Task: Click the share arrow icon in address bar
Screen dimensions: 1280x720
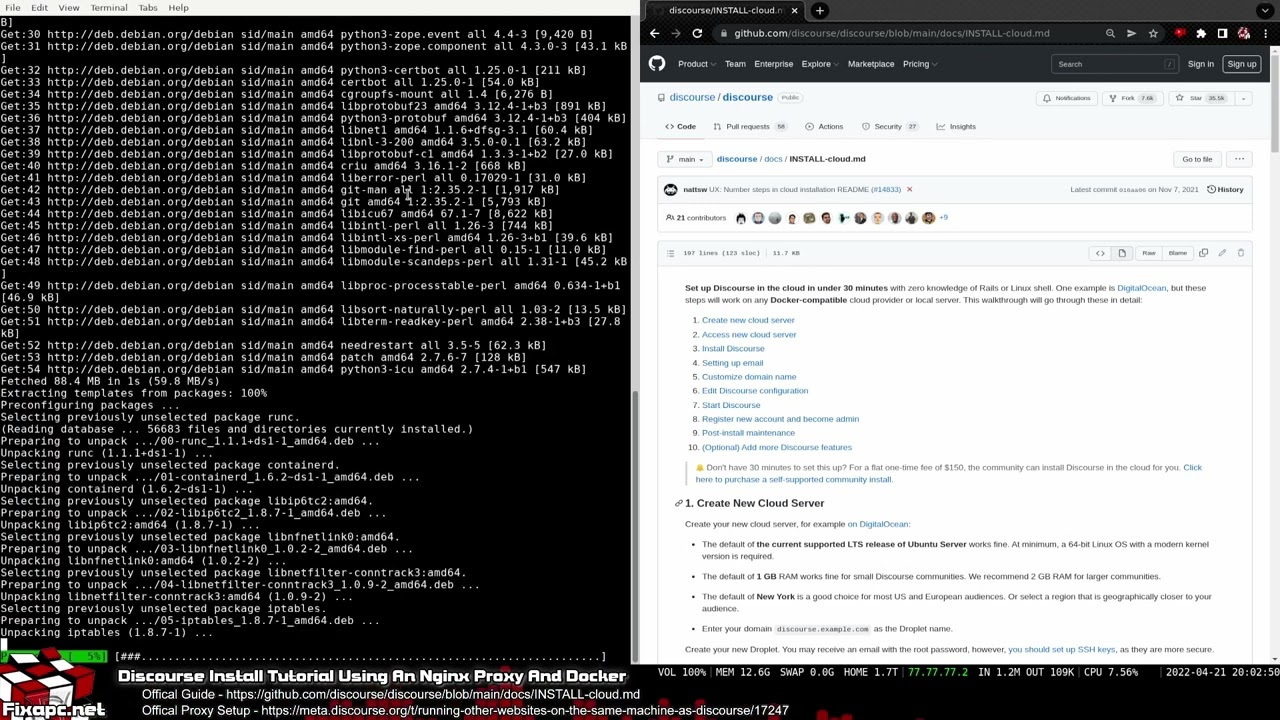Action: coord(1131,33)
